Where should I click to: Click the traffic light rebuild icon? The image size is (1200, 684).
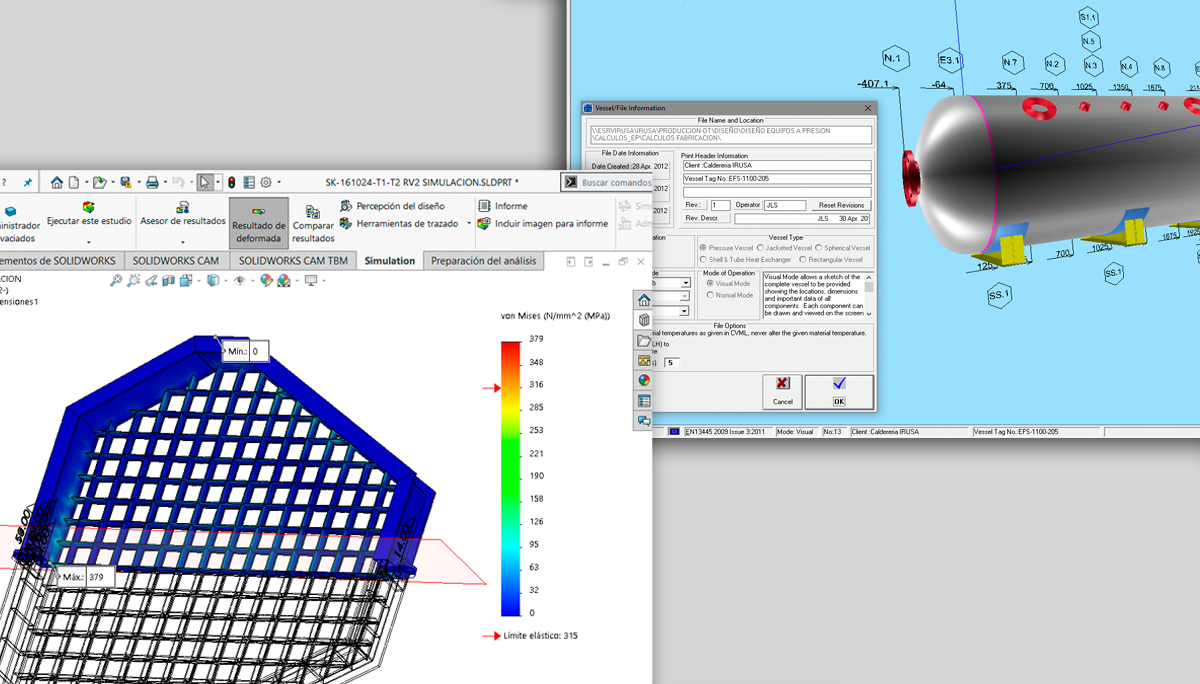[231, 183]
